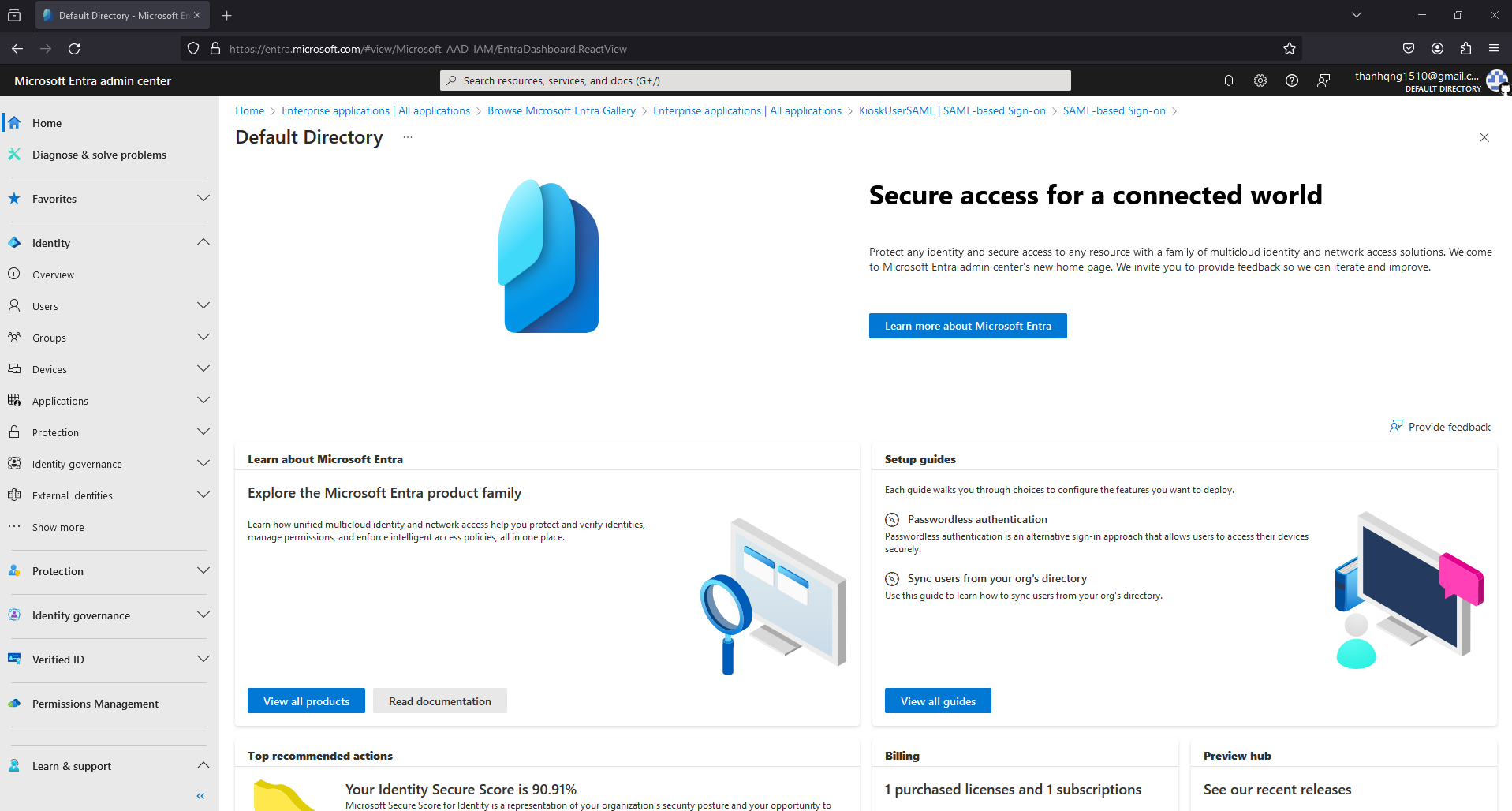Click the search resources input field

755,80
